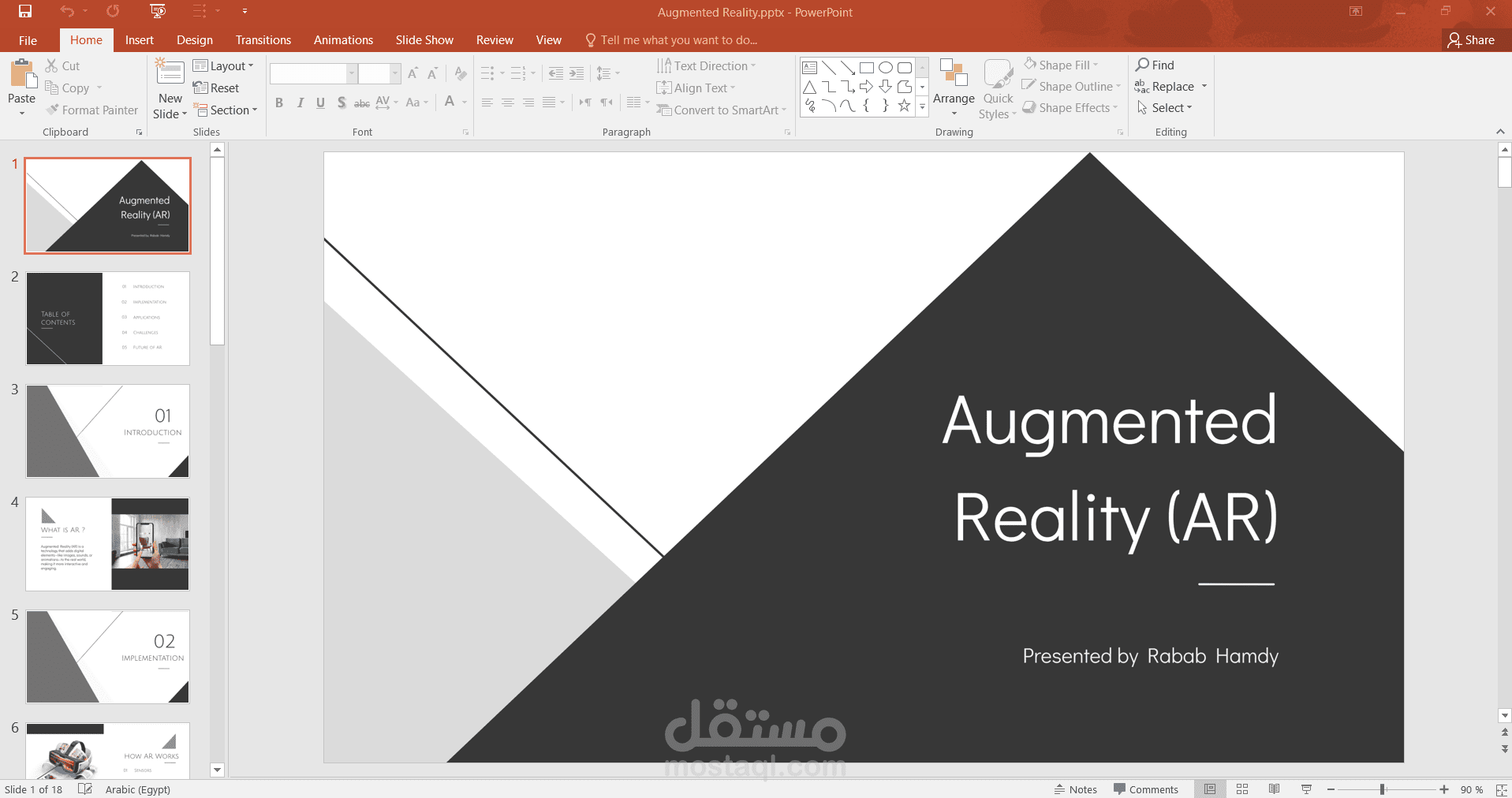The height and width of the screenshot is (798, 1512).
Task: Open the Animations tab
Action: pyautogui.click(x=343, y=40)
